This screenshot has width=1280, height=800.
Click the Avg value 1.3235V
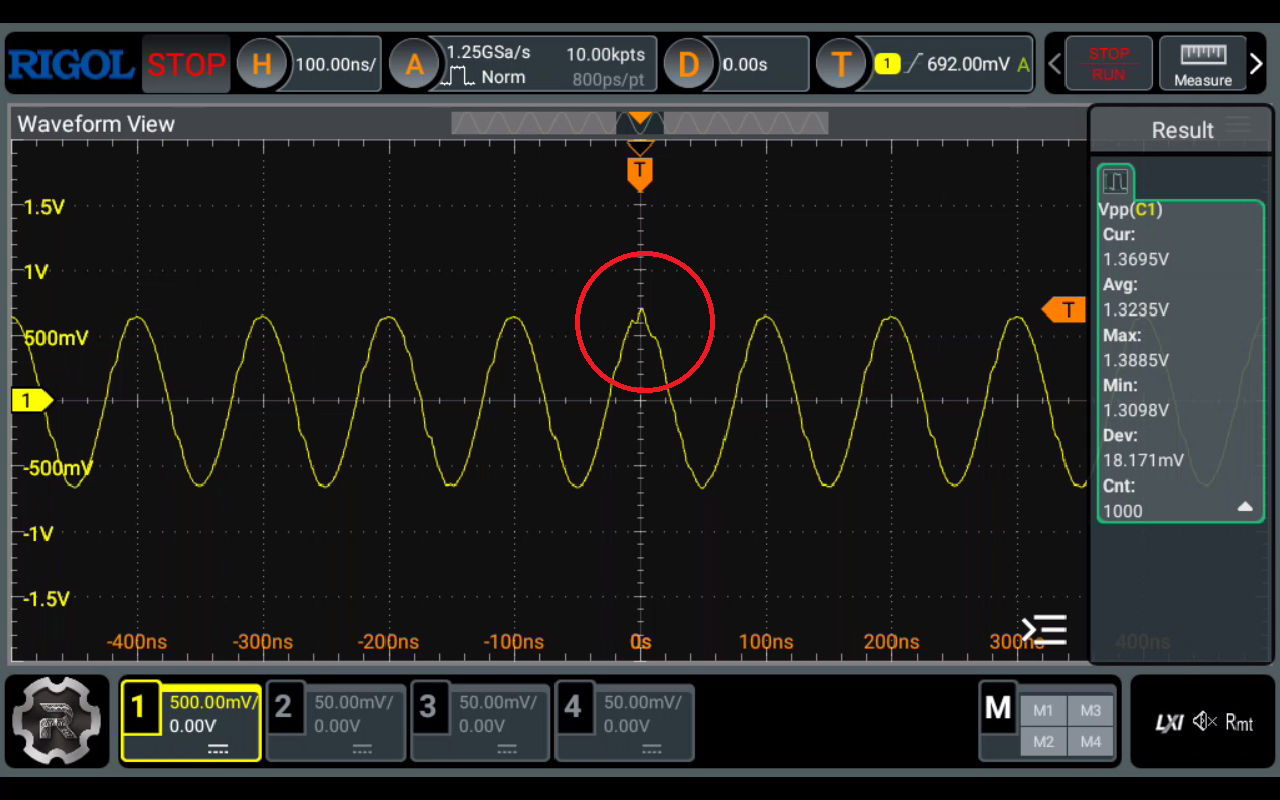click(x=1136, y=310)
